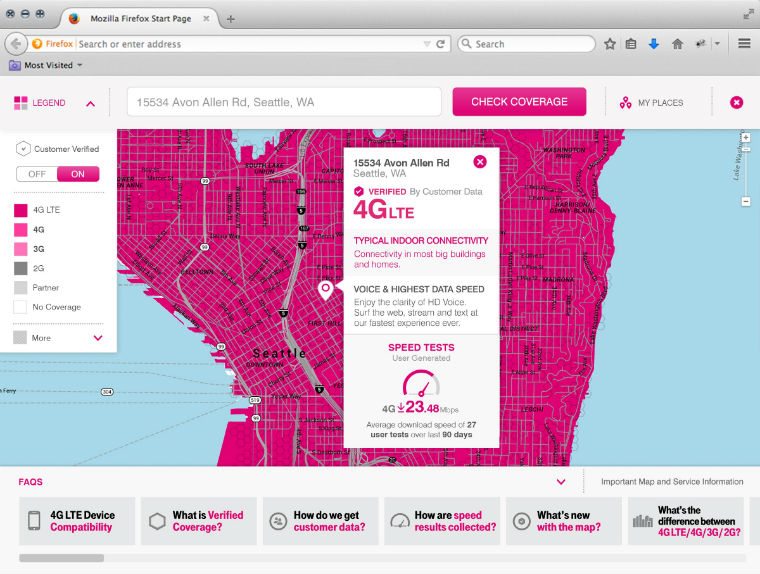The image size is (760, 574).
Task: Reload the page in the address bar
Action: coord(439,44)
